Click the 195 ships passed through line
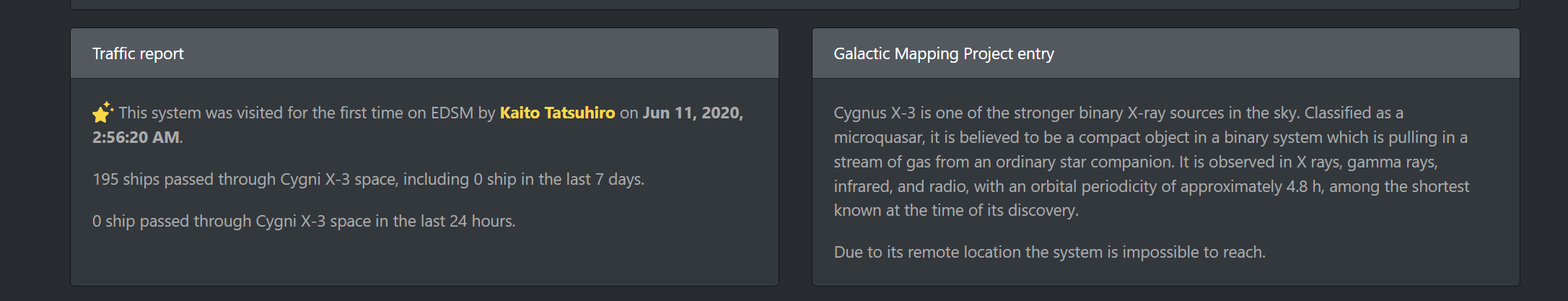This screenshot has width=1568, height=301. [368, 179]
